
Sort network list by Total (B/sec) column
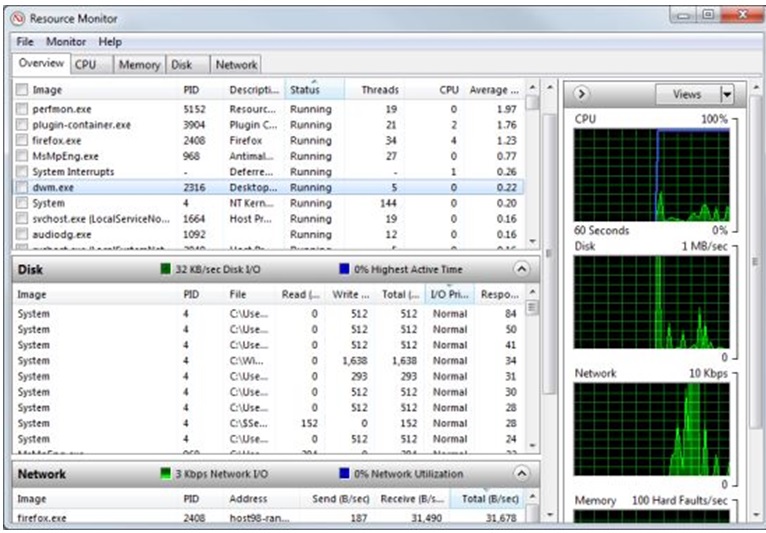(489, 498)
